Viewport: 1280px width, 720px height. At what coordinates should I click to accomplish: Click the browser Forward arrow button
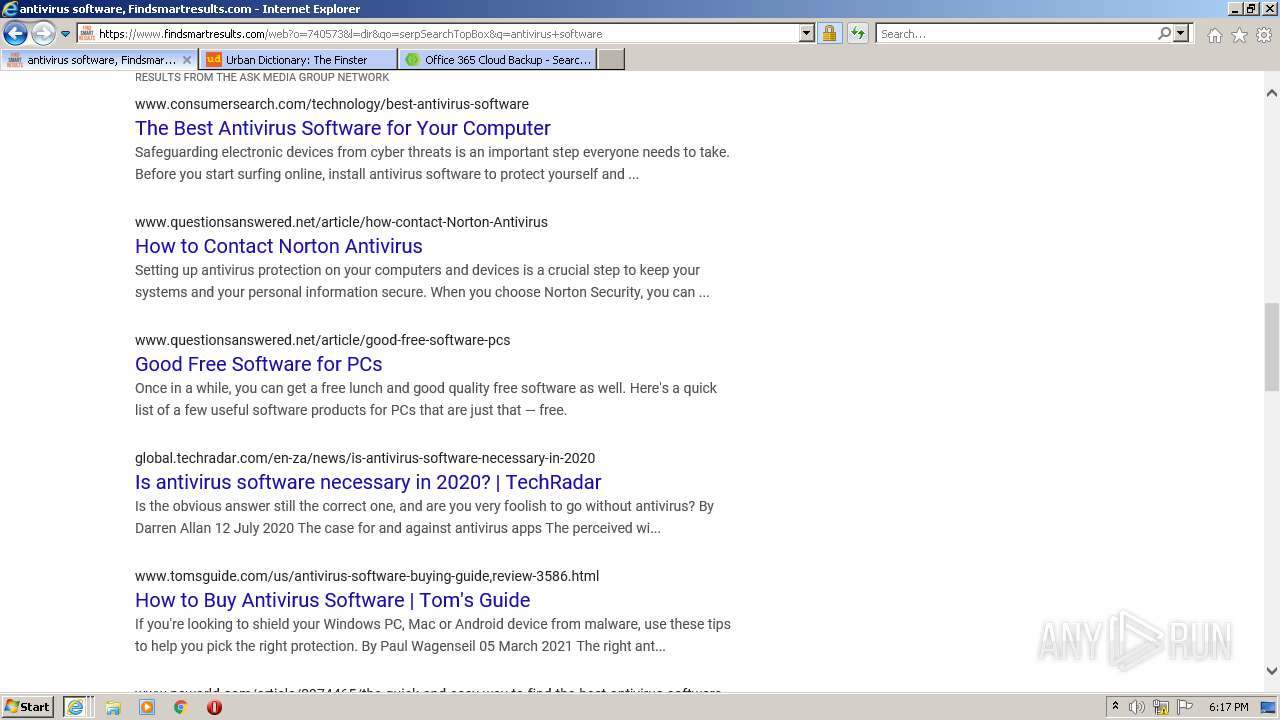43,33
